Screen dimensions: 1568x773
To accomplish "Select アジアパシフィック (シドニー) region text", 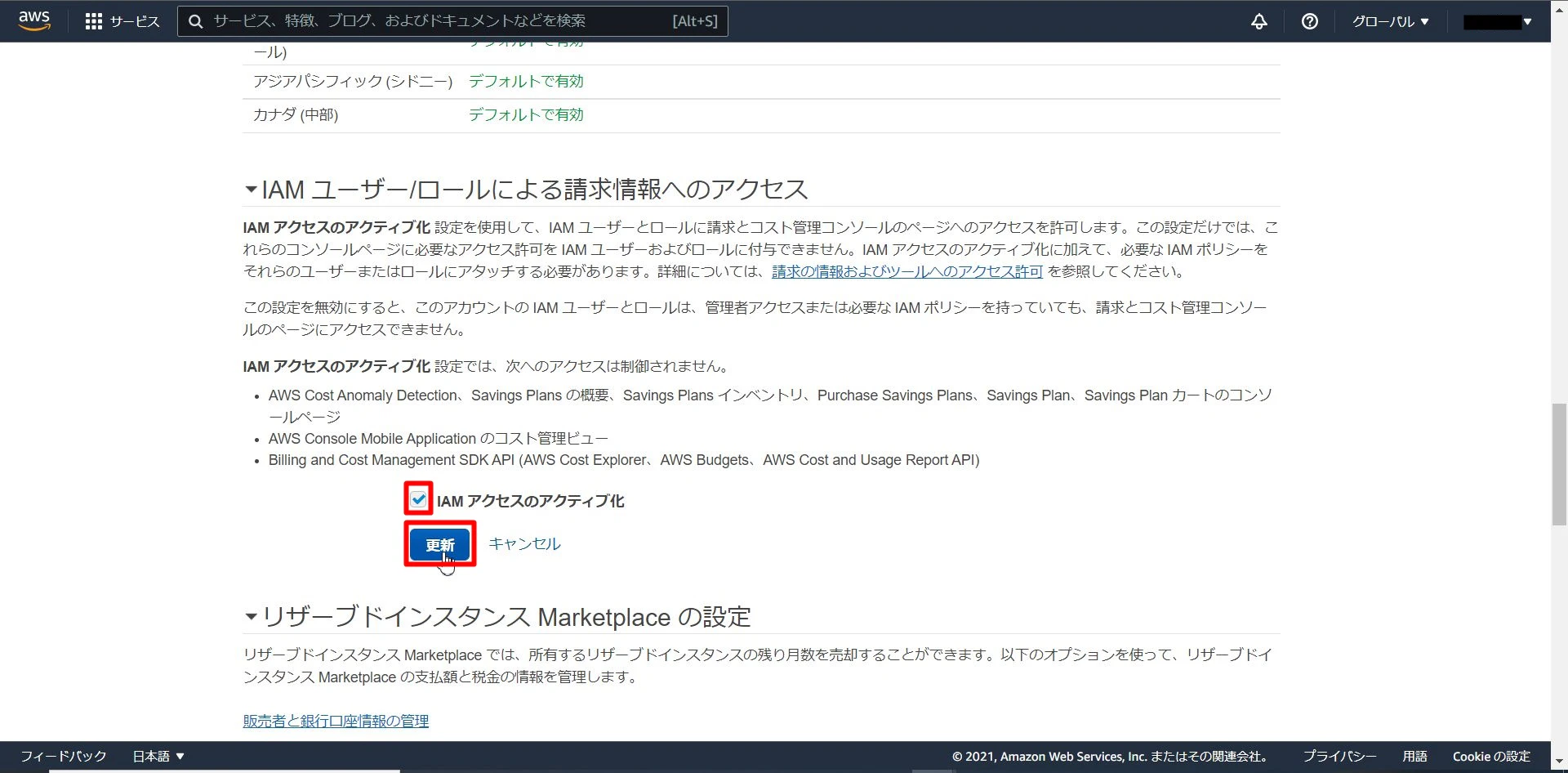I will [353, 82].
